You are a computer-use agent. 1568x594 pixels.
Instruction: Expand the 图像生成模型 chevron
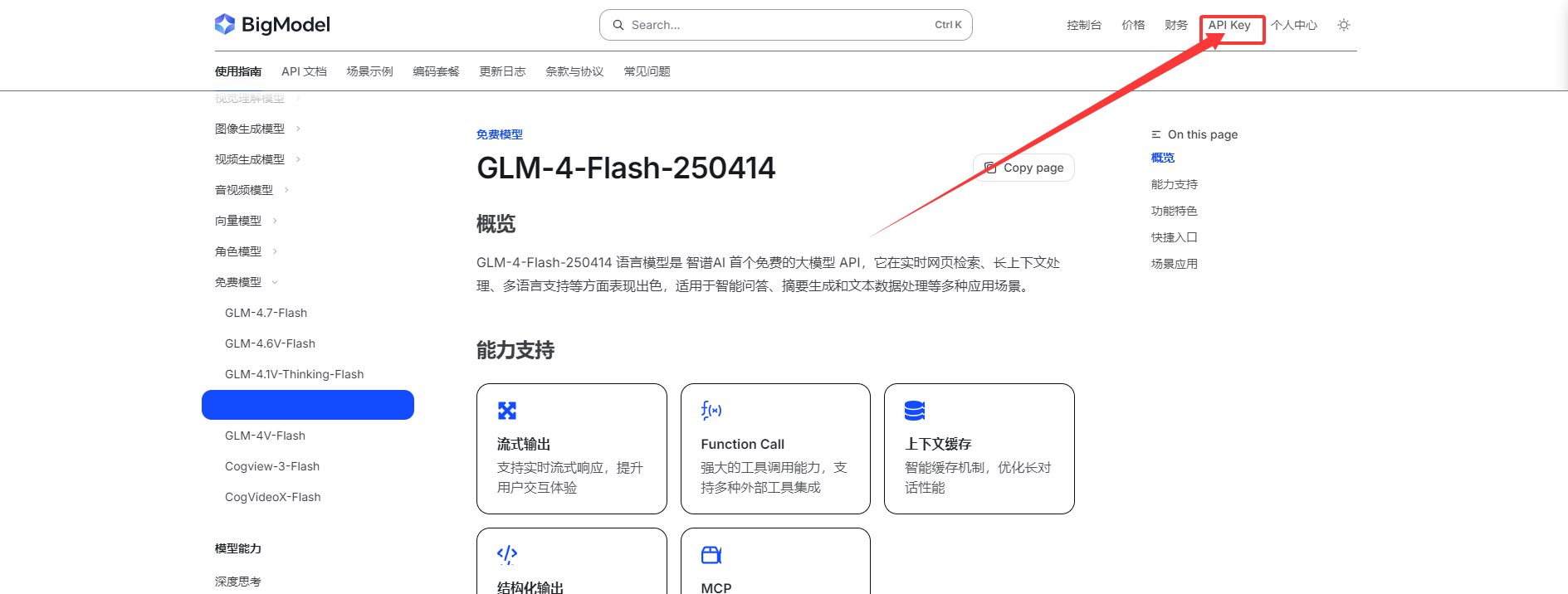[x=299, y=129]
